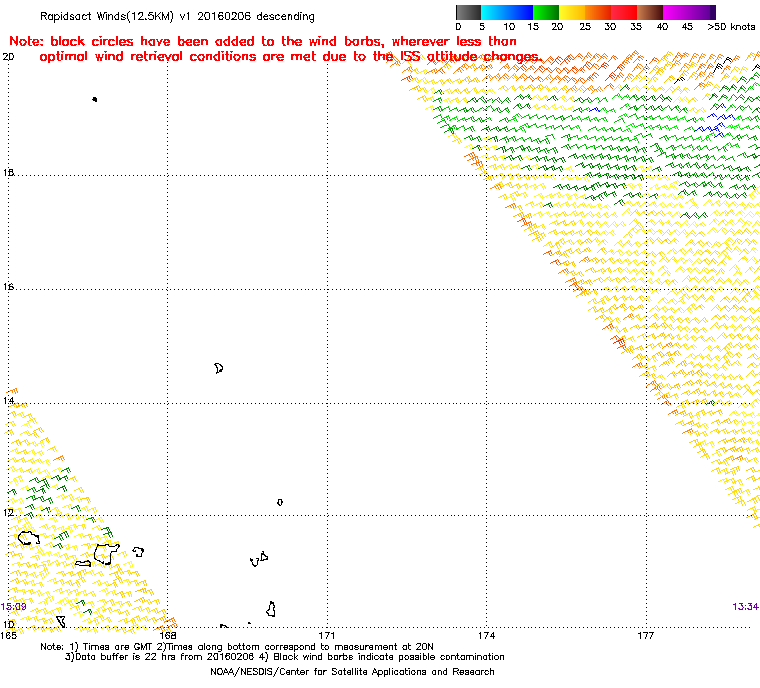760x688 pixels.
Task: Click the longitude label '171'
Action: pos(327,635)
